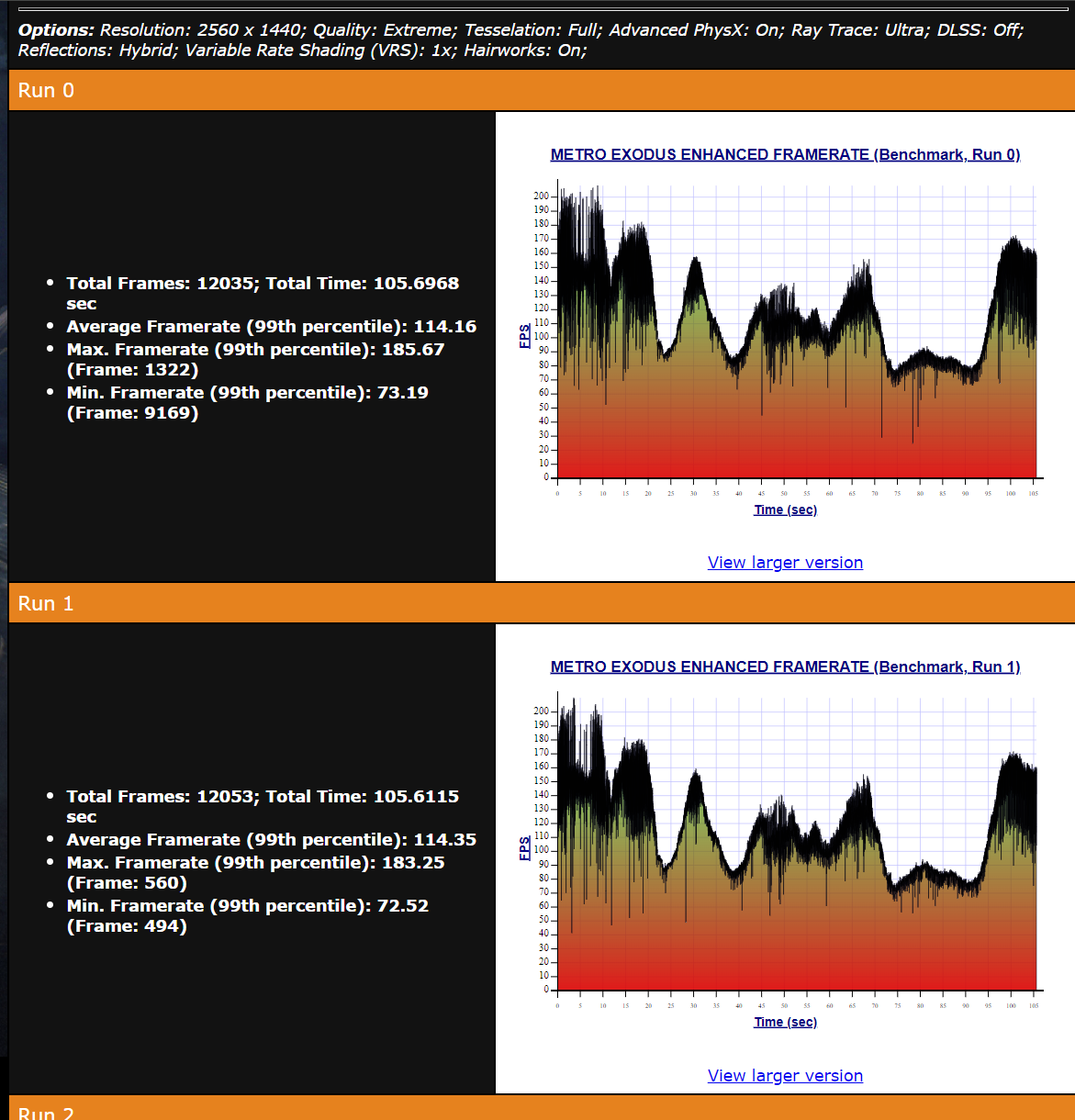Click the Run 0 framerate chart title
This screenshot has width=1075, height=1120.
point(785,154)
